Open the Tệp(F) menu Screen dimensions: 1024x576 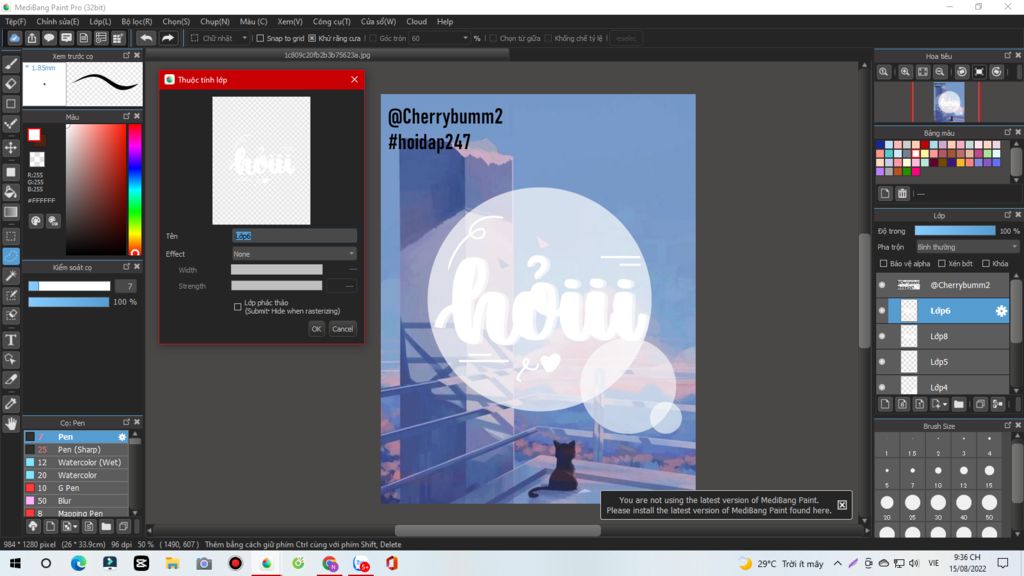pyautogui.click(x=15, y=22)
